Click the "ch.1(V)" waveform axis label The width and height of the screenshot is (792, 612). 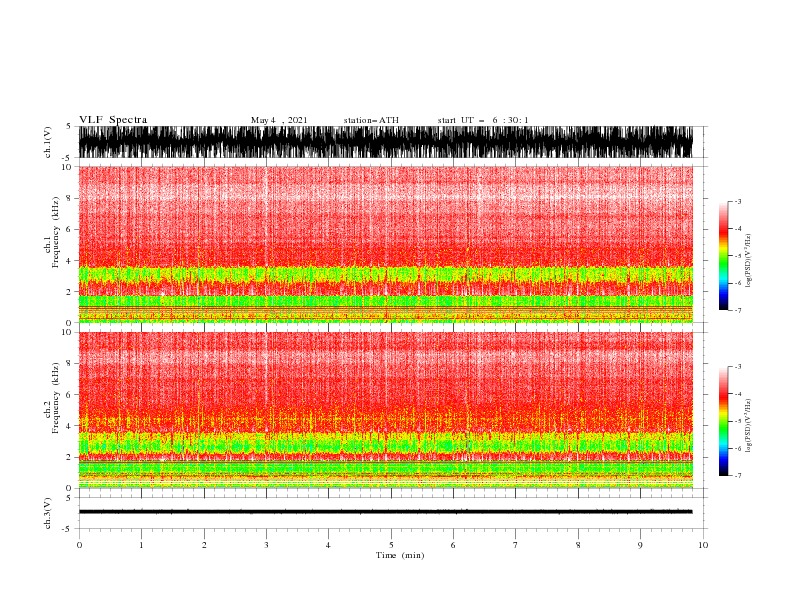[x=48, y=142]
